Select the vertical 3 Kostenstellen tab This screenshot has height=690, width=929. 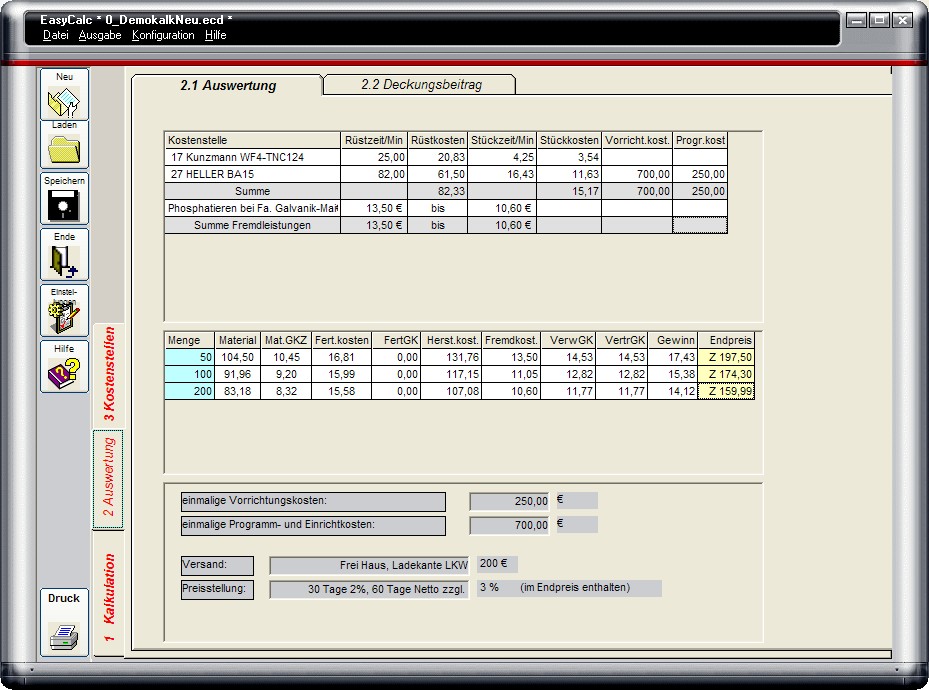point(109,374)
